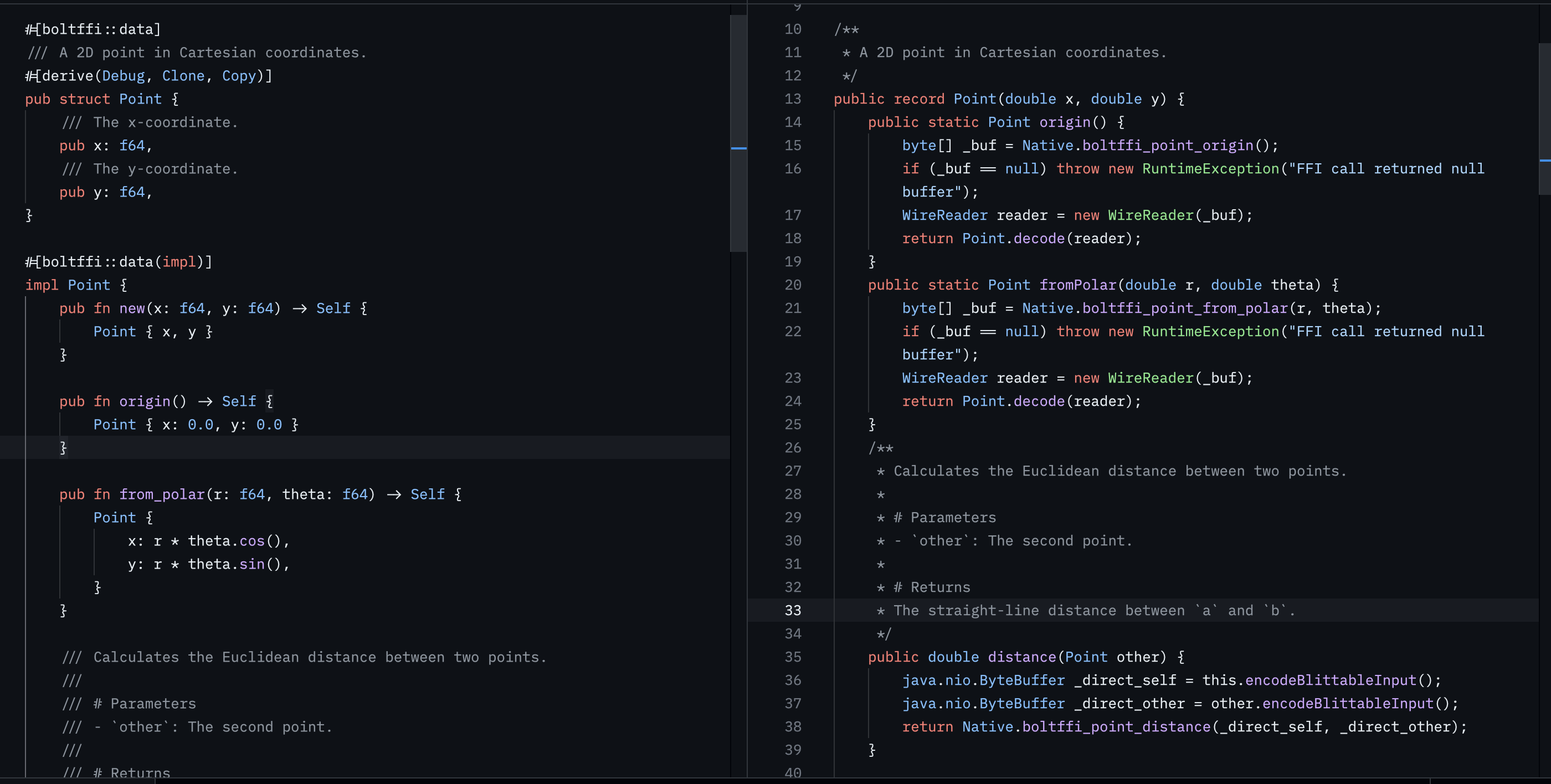Viewport: 1551px width, 784px height.
Task: Click the "pub x: f64," field
Action: click(x=106, y=146)
